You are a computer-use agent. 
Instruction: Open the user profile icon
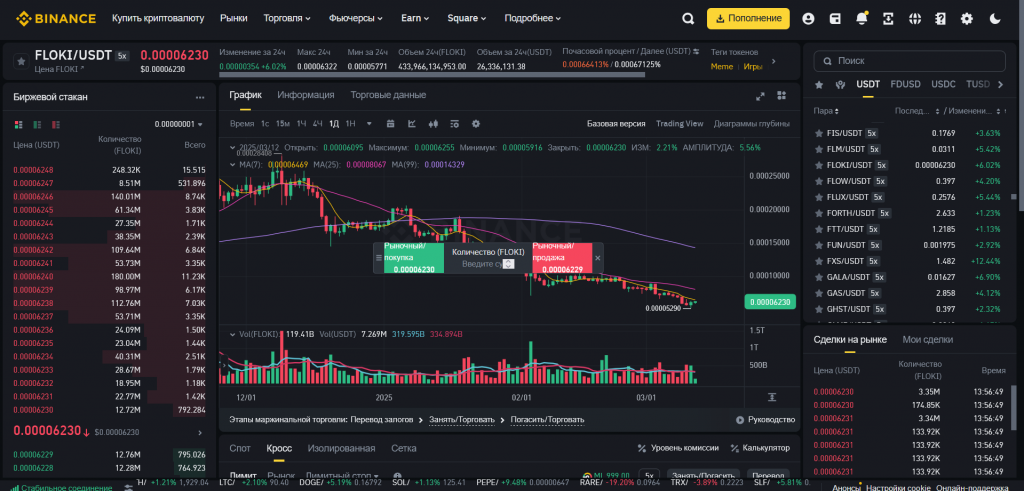pyautogui.click(x=808, y=19)
